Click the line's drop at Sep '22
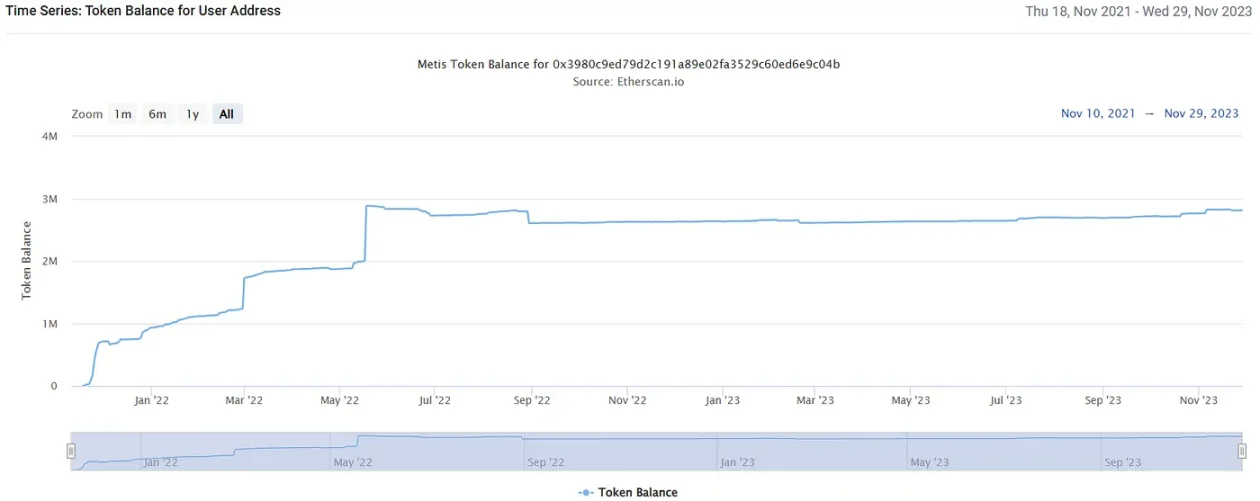 (x=528, y=217)
